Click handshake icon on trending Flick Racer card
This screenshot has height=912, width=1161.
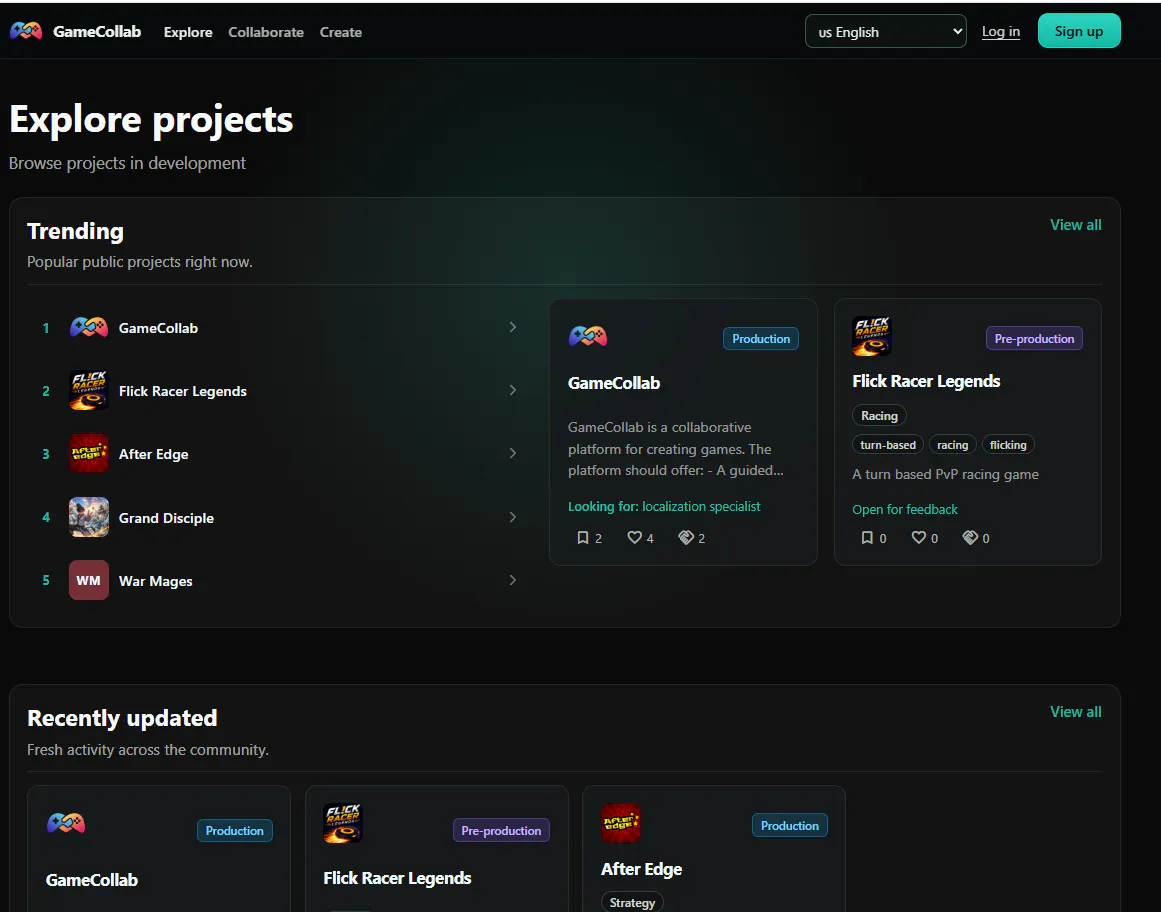pyautogui.click(x=971, y=538)
